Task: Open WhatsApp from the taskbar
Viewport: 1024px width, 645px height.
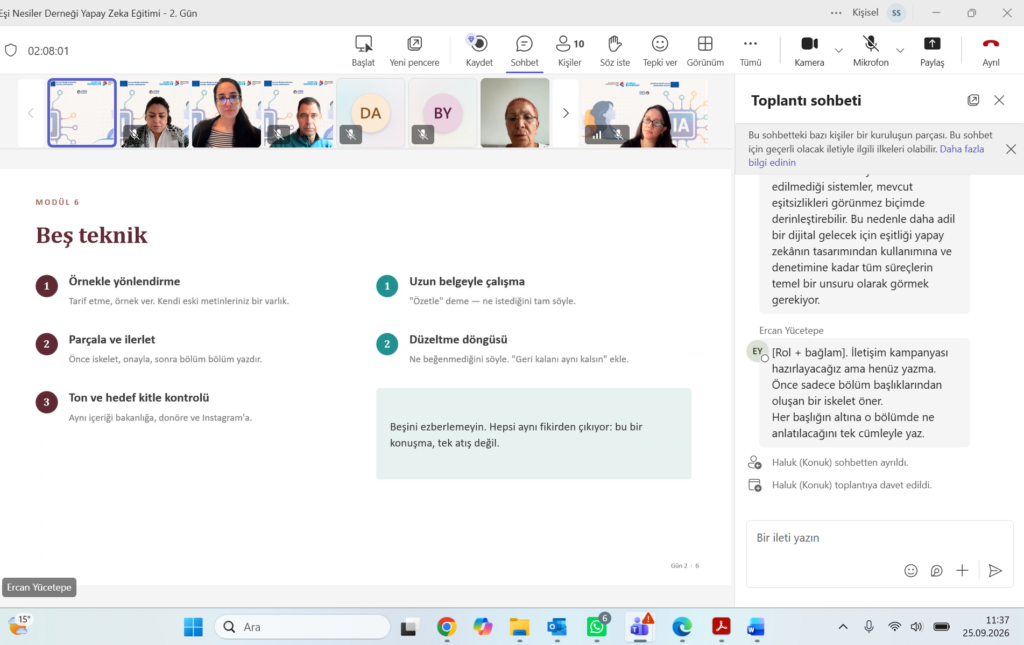Action: coord(597,627)
